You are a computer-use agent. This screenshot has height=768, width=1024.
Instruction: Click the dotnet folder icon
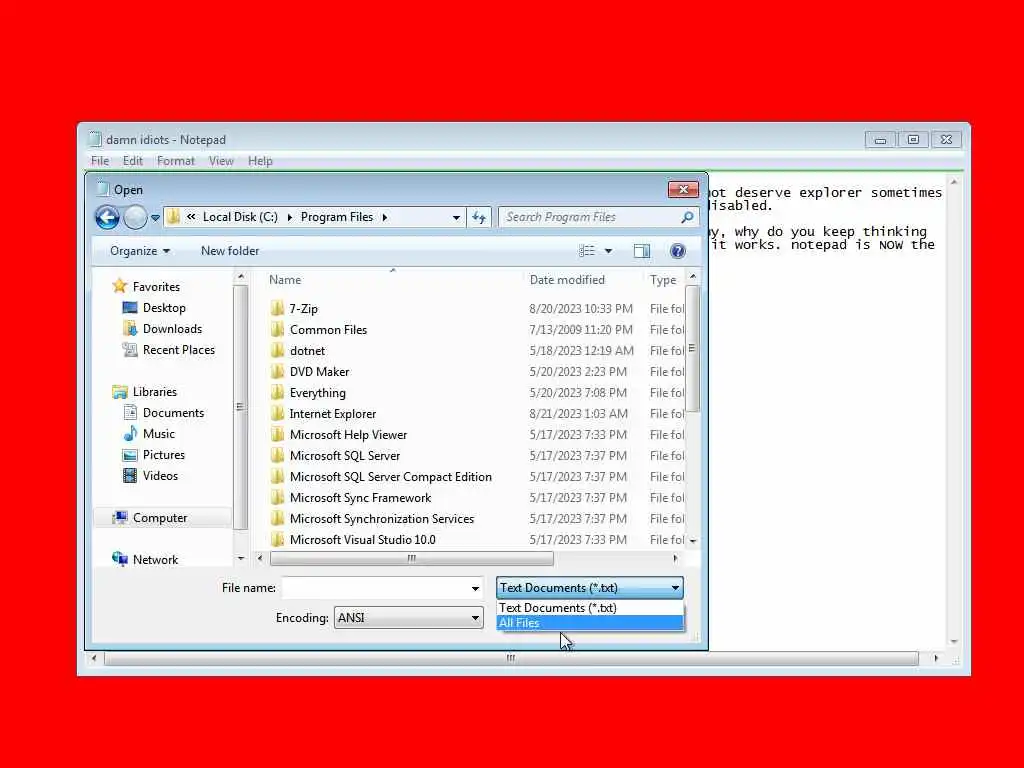(x=278, y=350)
